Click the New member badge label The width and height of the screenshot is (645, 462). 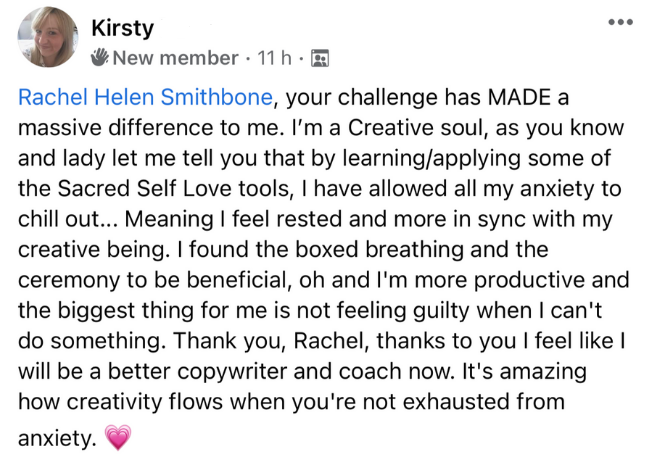[176, 58]
